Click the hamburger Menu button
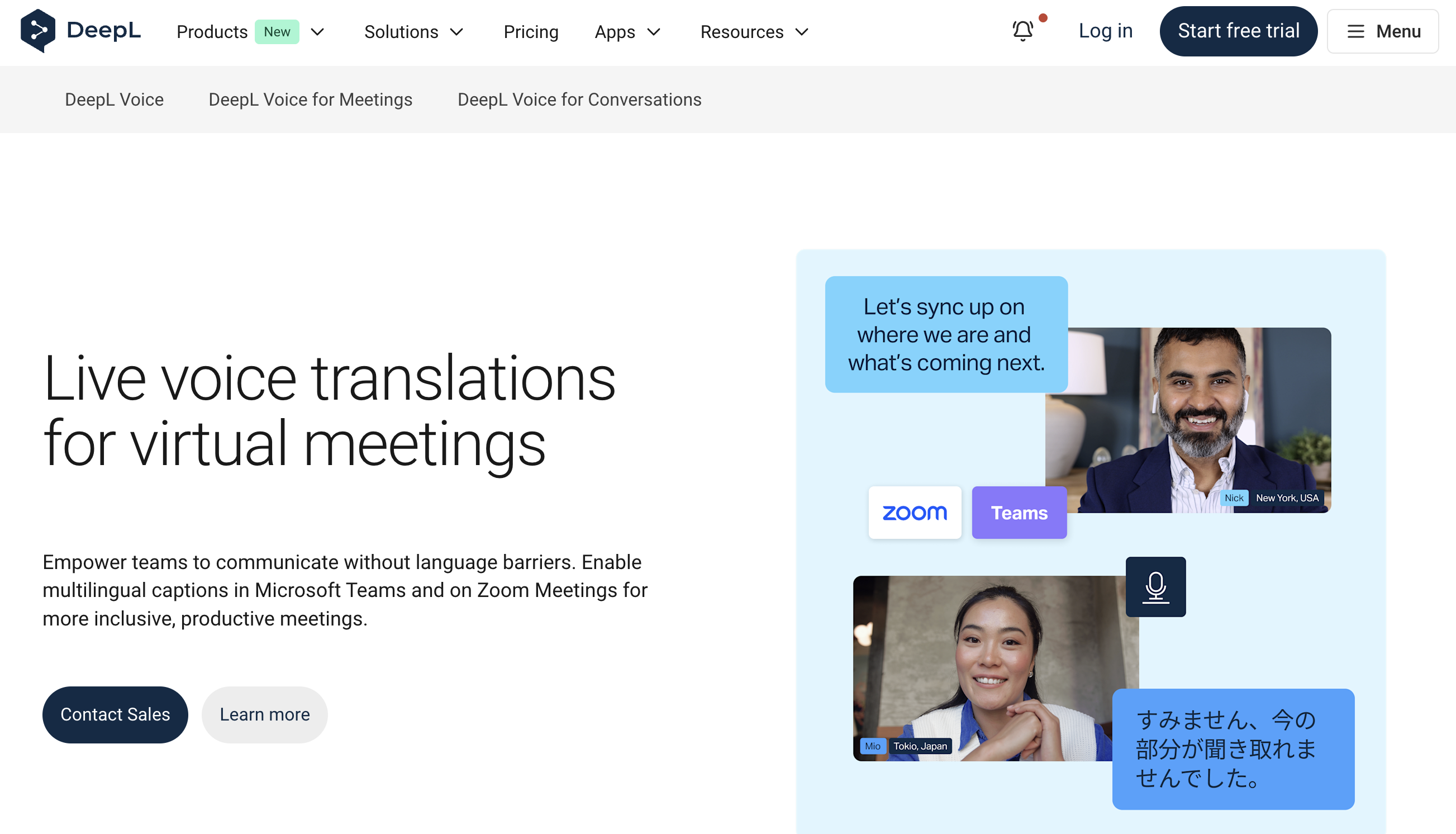Viewport: 1456px width, 834px height. click(x=1383, y=31)
